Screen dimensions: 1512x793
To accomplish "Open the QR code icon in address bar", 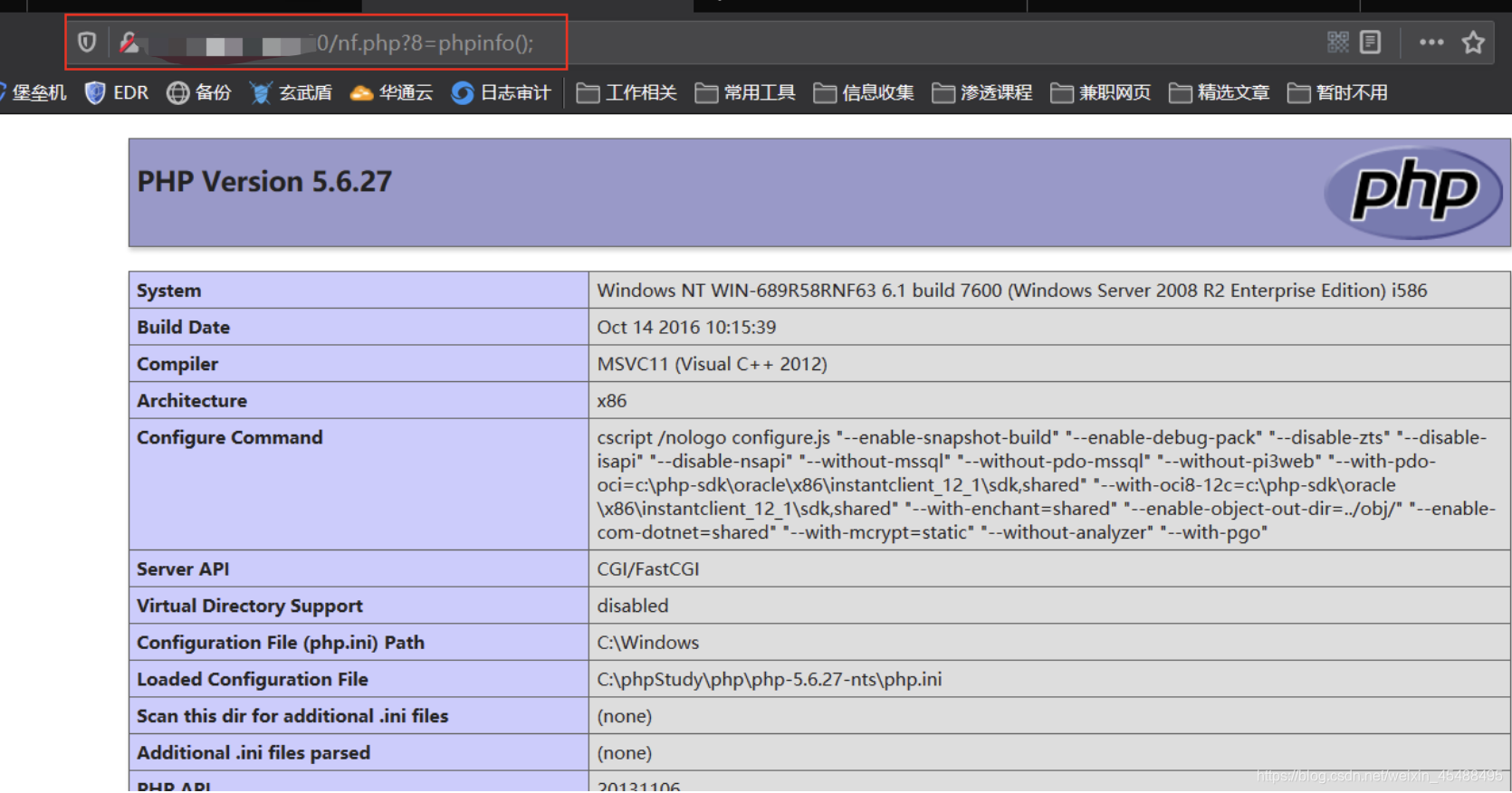I will coord(1337,42).
